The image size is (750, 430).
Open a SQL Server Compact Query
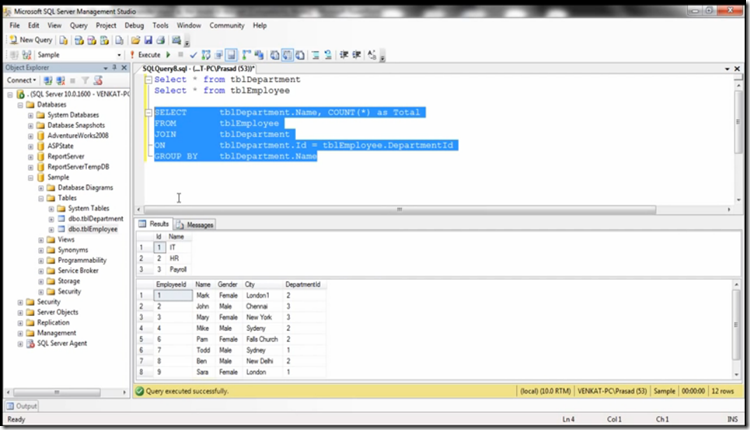click(x=119, y=40)
